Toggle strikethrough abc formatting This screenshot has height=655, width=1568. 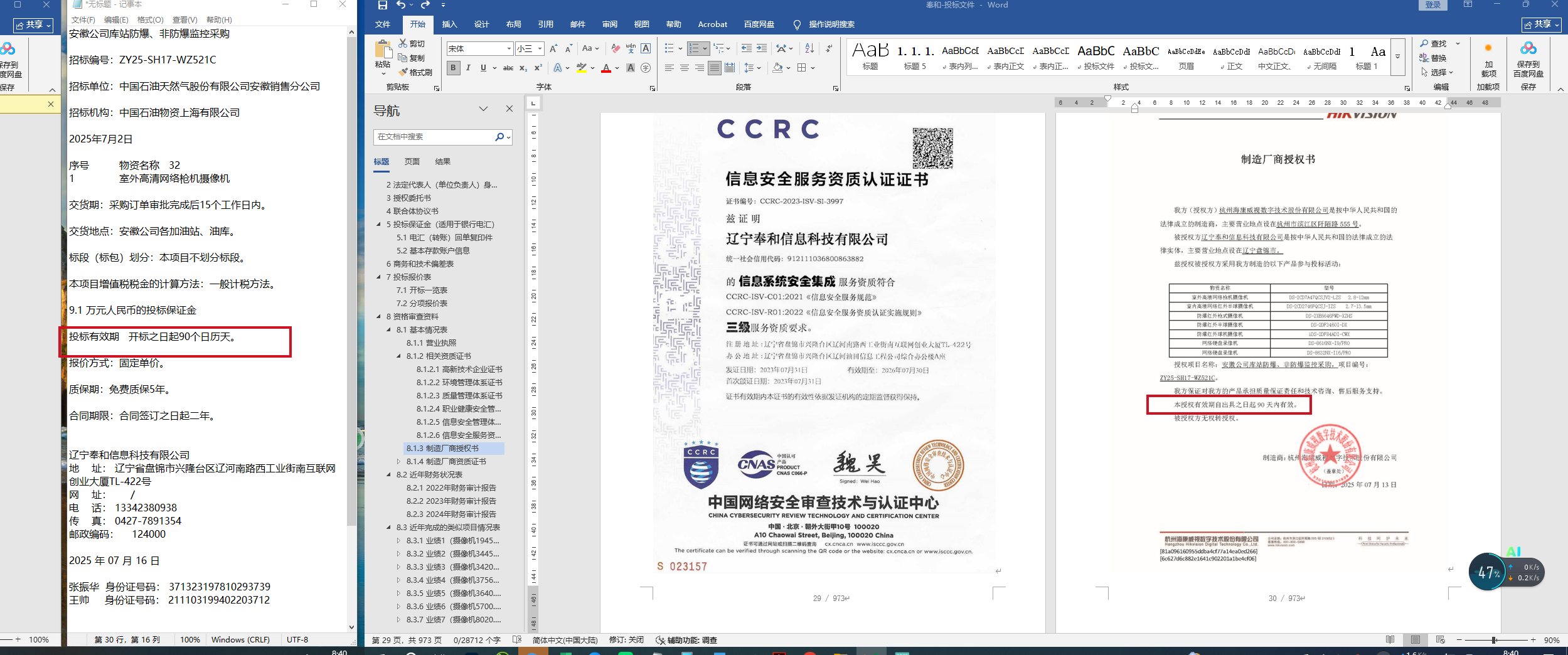tap(508, 68)
